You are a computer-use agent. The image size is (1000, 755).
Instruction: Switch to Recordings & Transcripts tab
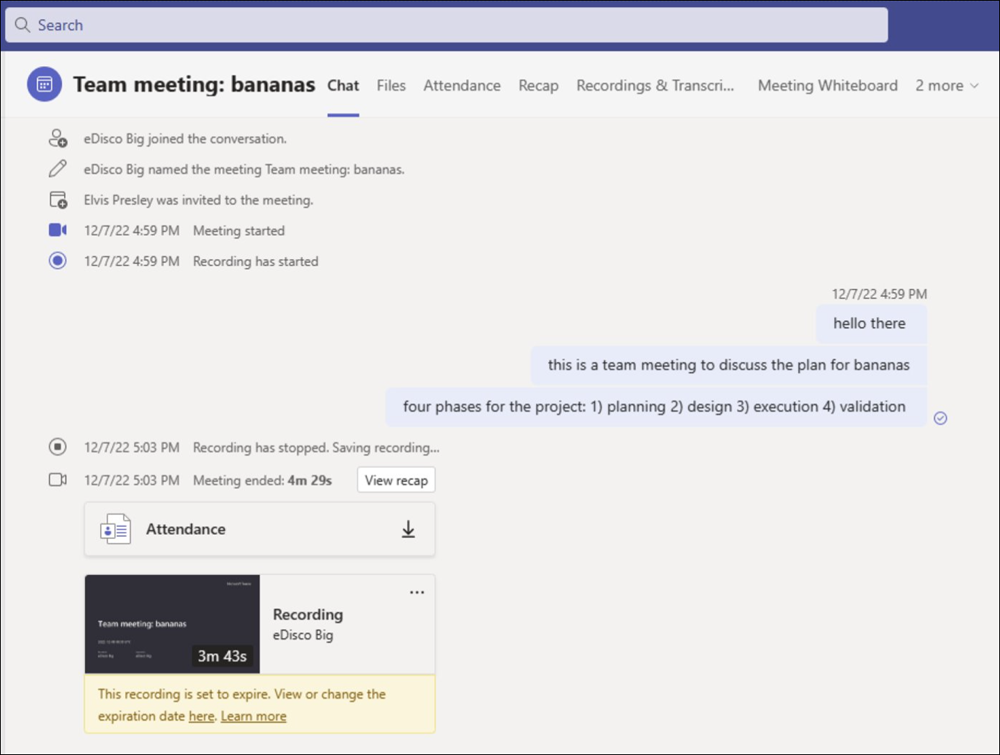(x=655, y=86)
